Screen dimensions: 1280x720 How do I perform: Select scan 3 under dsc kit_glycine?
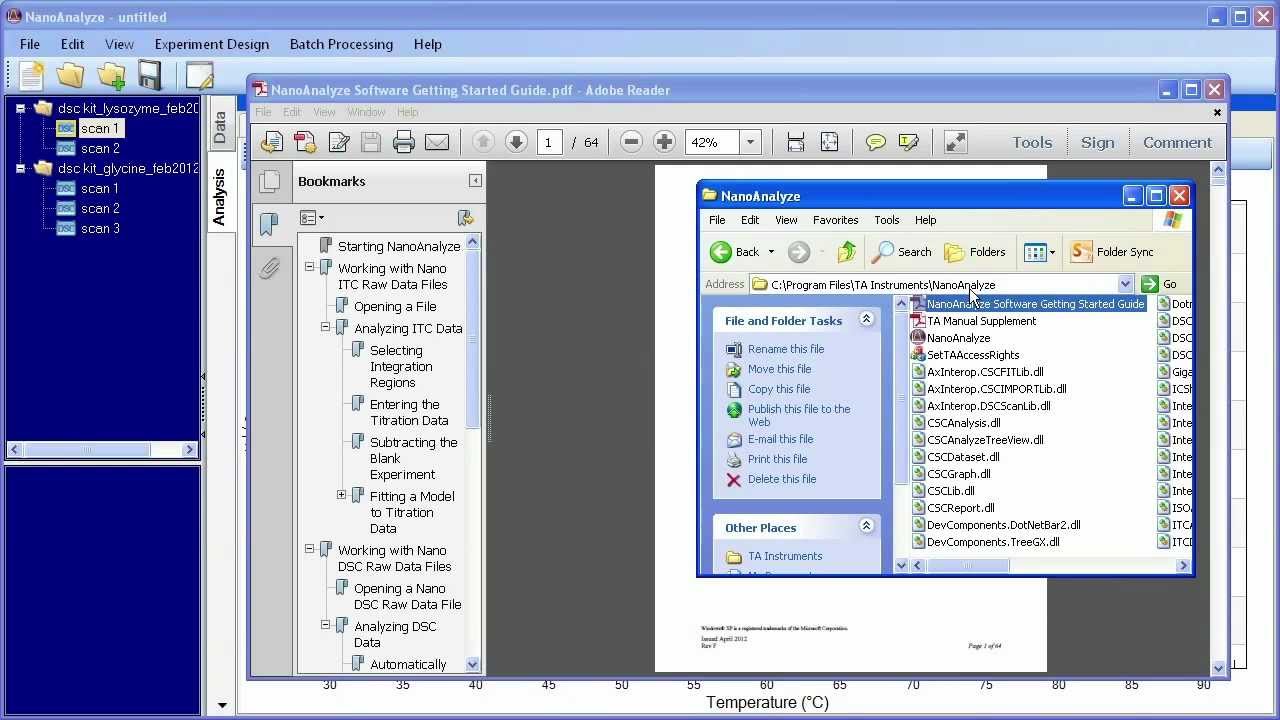[x=100, y=228]
